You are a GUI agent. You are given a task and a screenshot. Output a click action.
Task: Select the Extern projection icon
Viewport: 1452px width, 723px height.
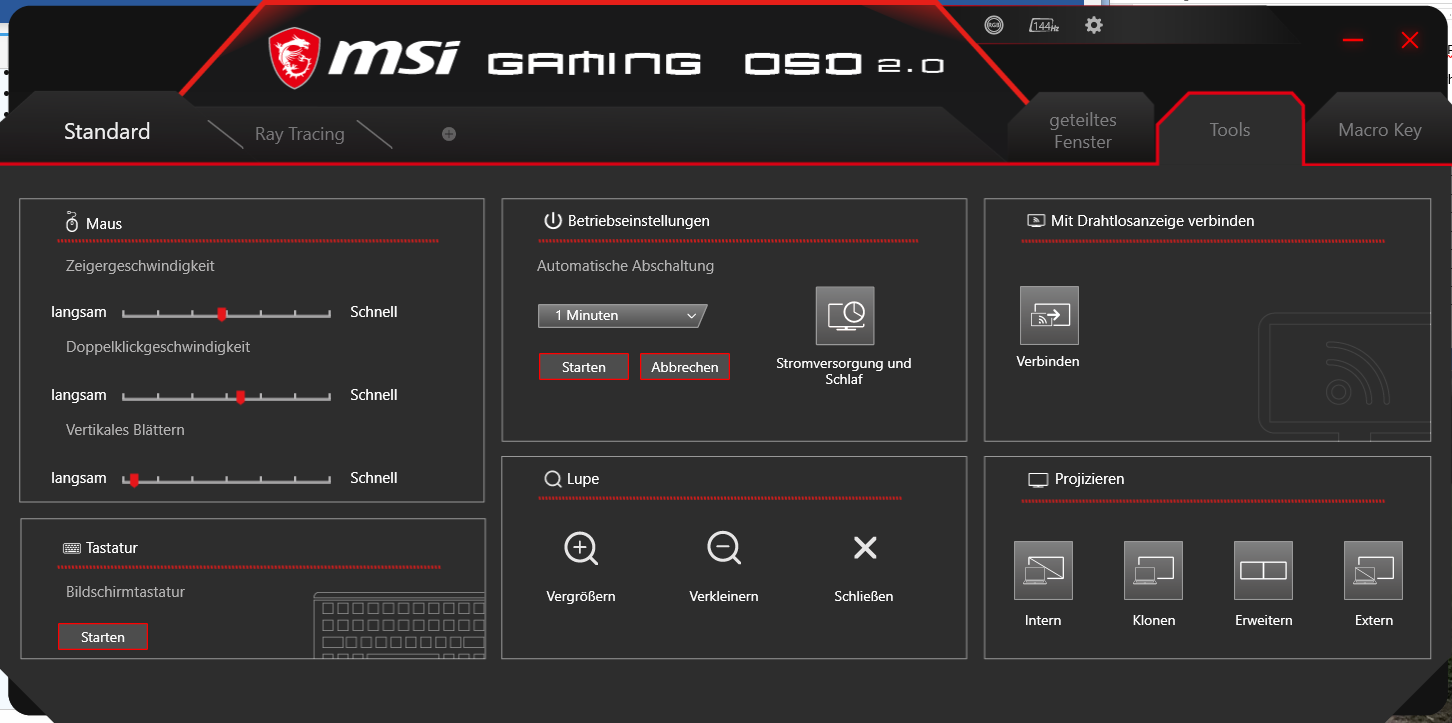[x=1373, y=571]
